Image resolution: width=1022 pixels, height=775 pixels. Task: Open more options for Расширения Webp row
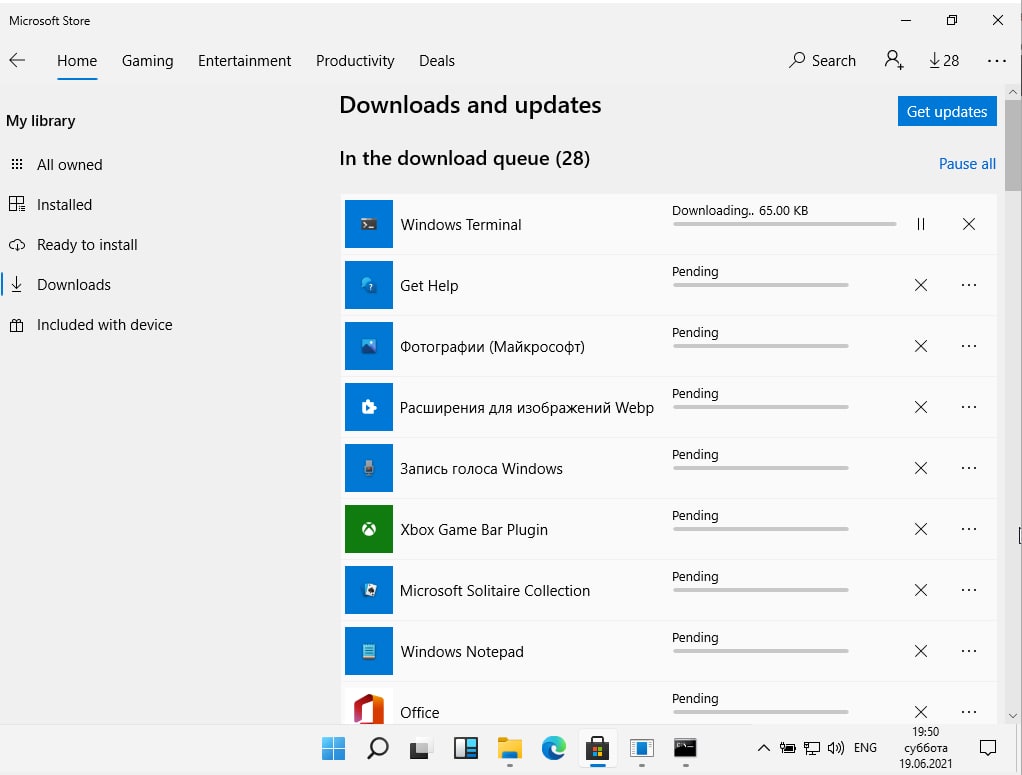click(969, 407)
